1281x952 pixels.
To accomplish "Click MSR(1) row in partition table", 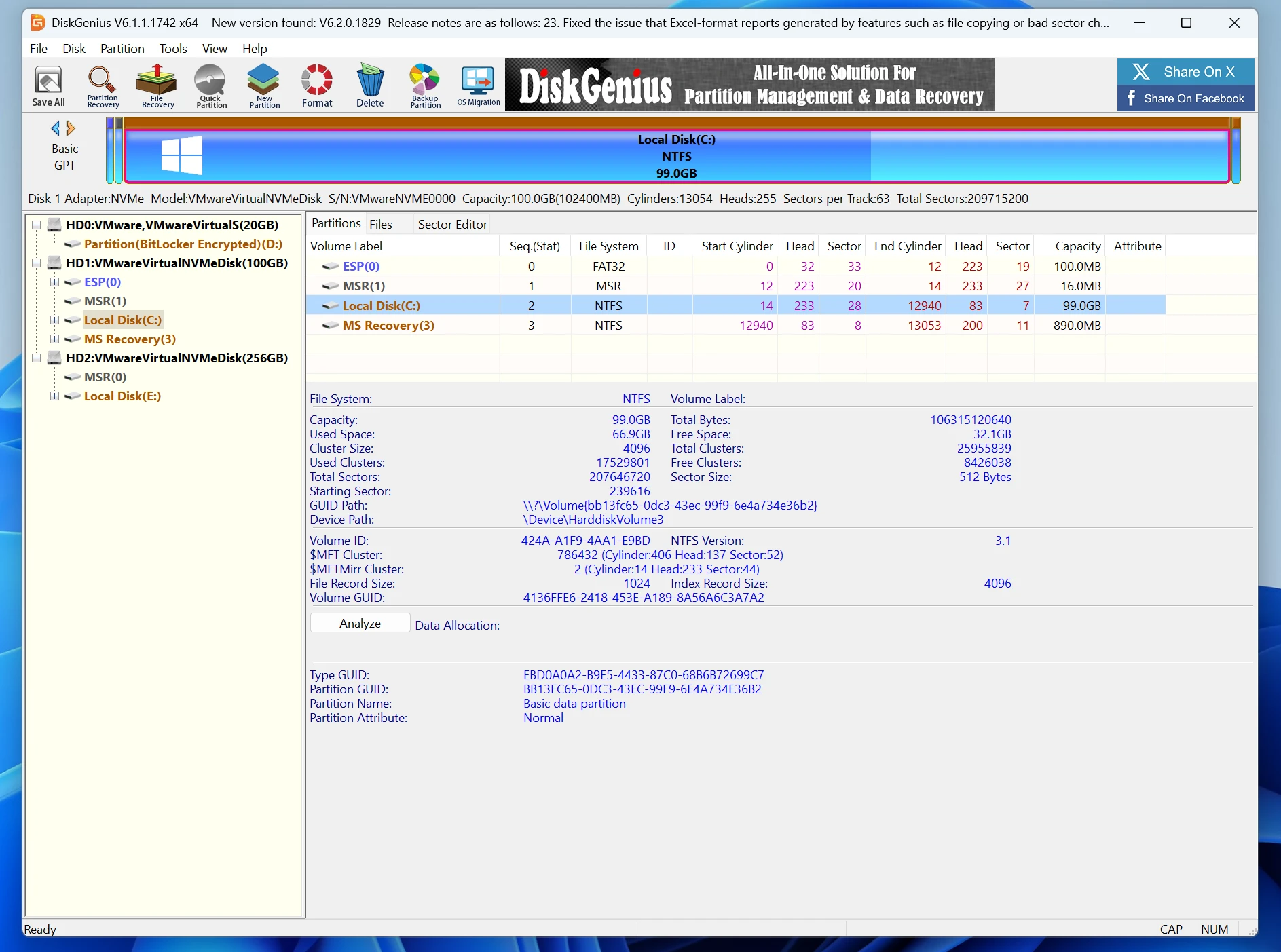I will (736, 286).
